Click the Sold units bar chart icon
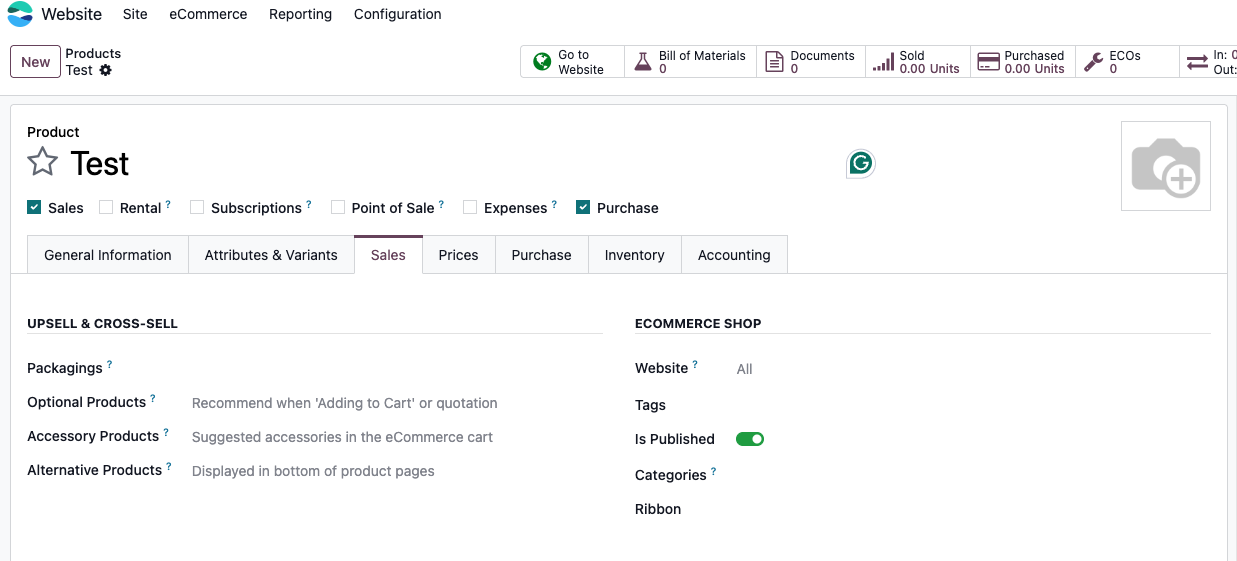The image size is (1237, 561). [x=883, y=62]
